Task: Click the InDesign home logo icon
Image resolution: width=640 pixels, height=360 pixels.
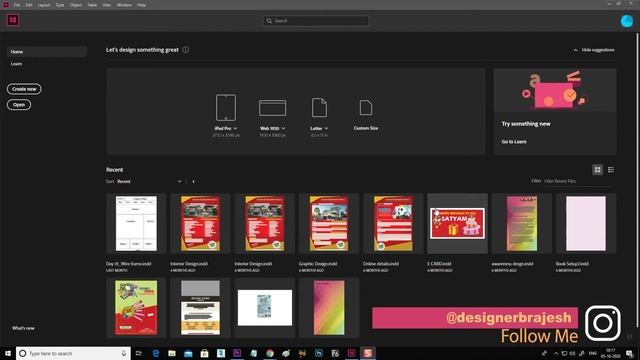Action: [x=13, y=20]
